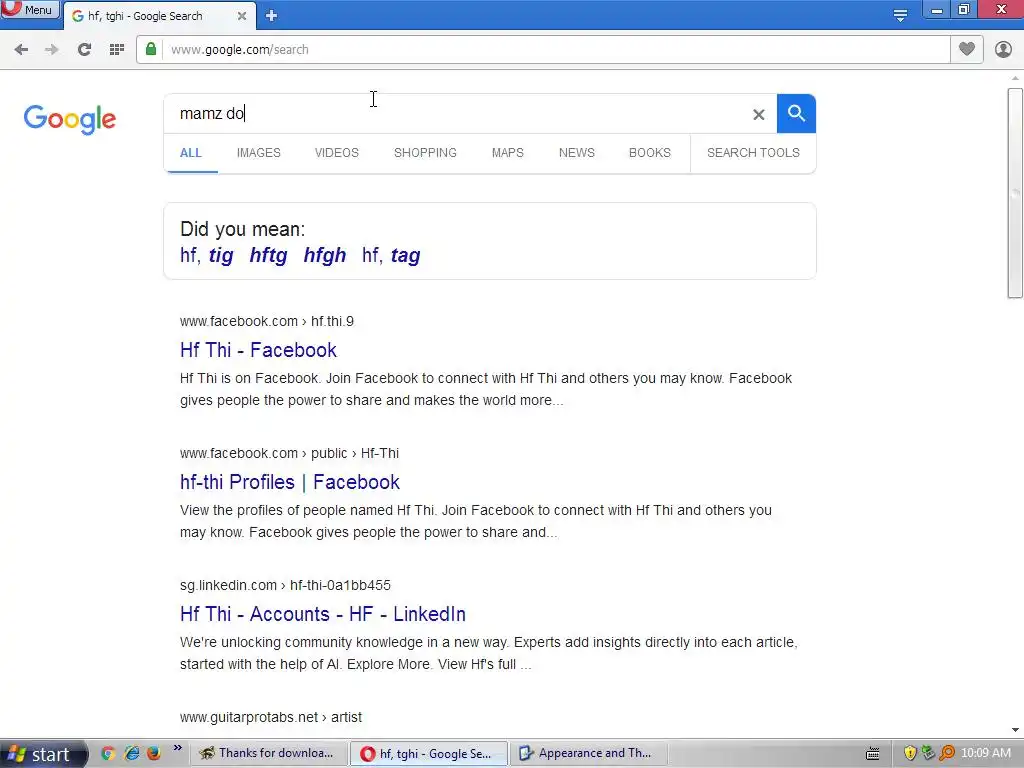Expand quick launch overflow chevron

[177, 748]
